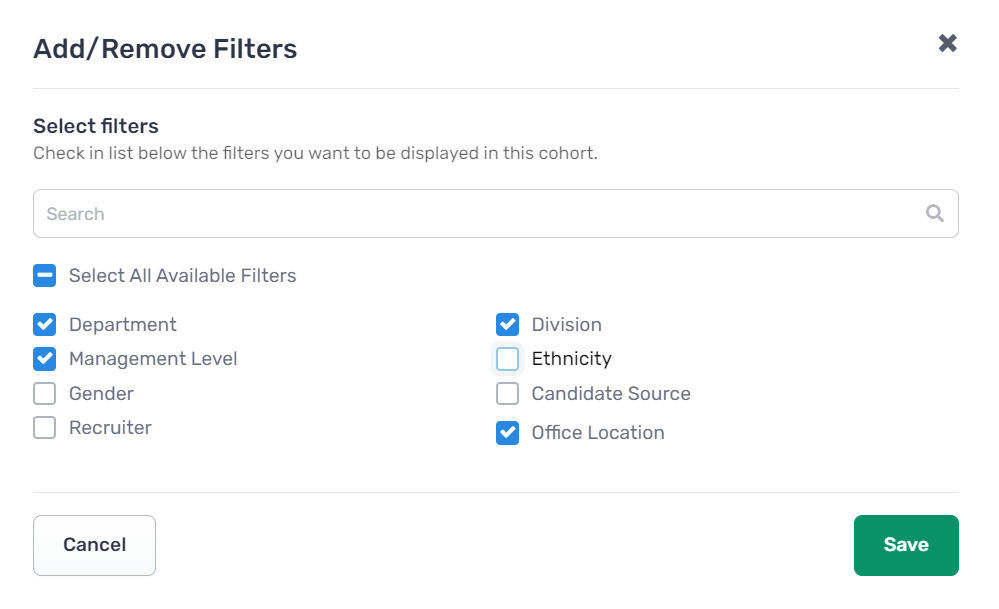The height and width of the screenshot is (609, 999).
Task: Click the Management Level label text
Action: pyautogui.click(x=153, y=359)
